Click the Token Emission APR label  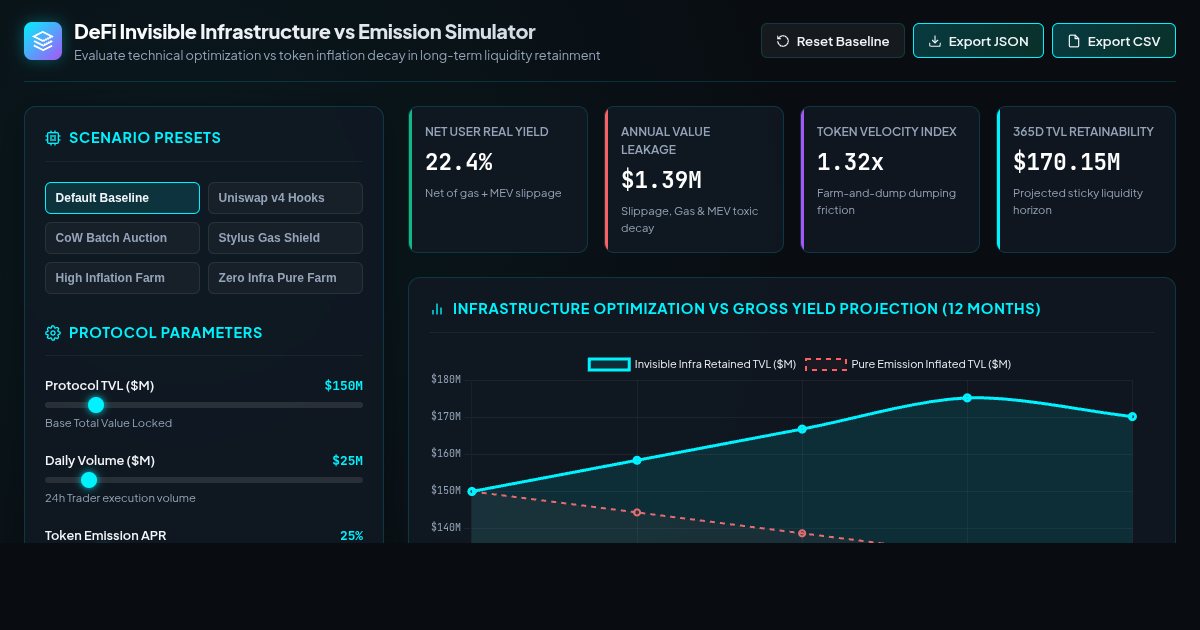[x=106, y=535]
